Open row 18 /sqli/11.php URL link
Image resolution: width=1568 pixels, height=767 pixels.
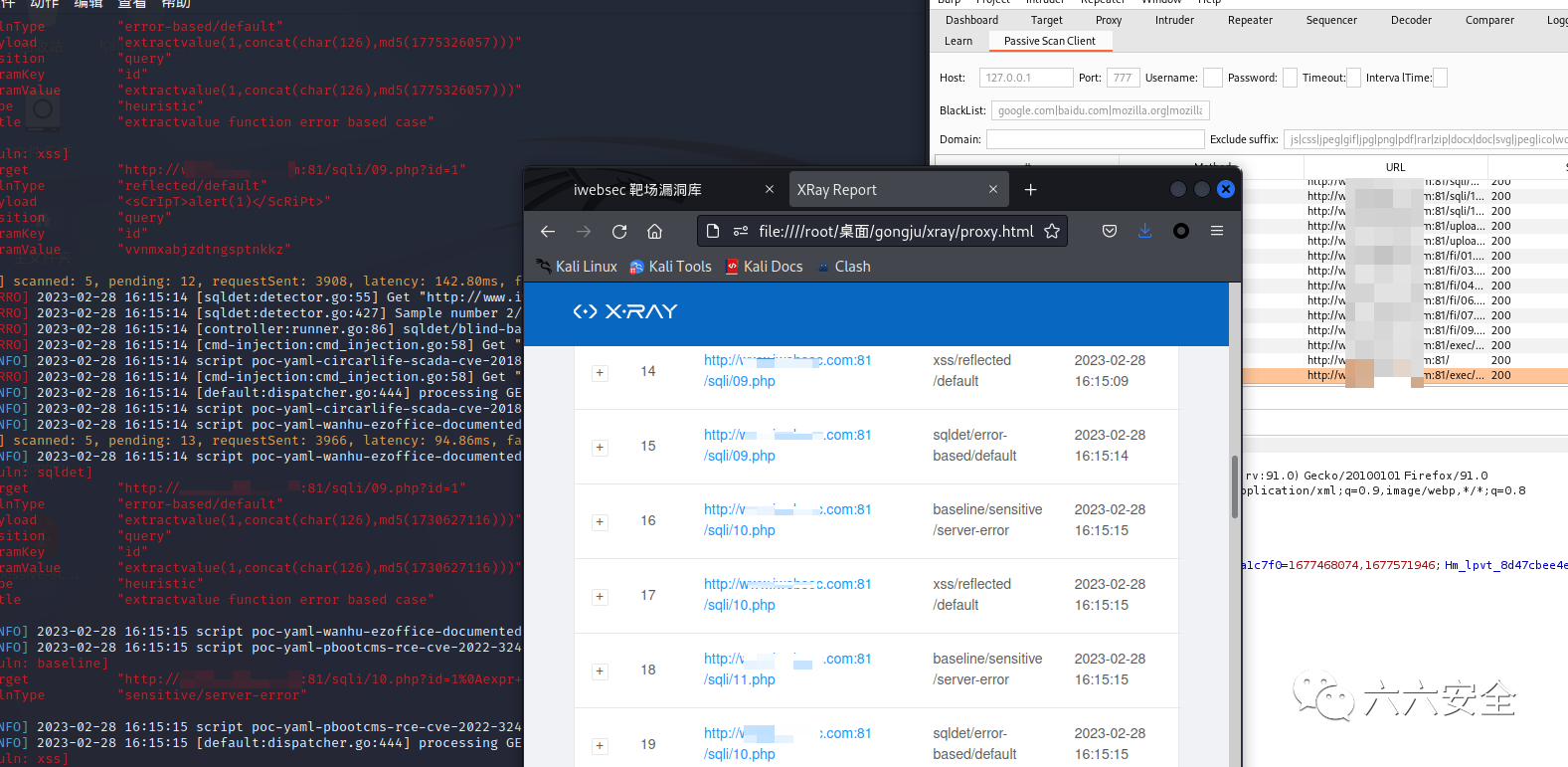point(787,670)
